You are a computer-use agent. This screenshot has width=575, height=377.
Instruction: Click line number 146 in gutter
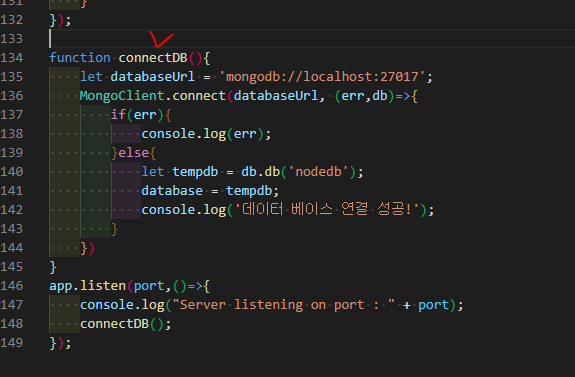click(12, 286)
